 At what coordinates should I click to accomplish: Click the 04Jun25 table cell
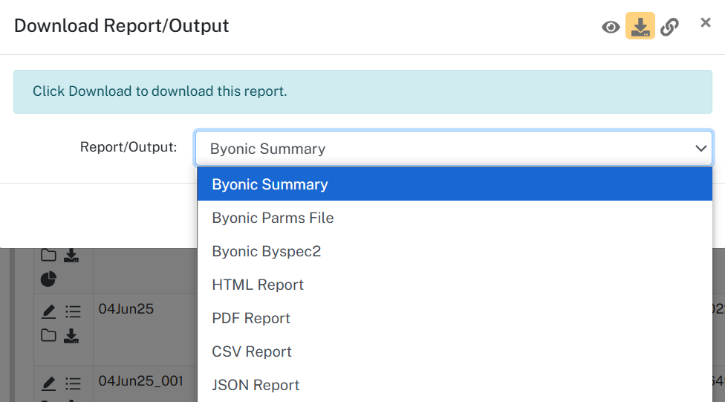click(145, 330)
